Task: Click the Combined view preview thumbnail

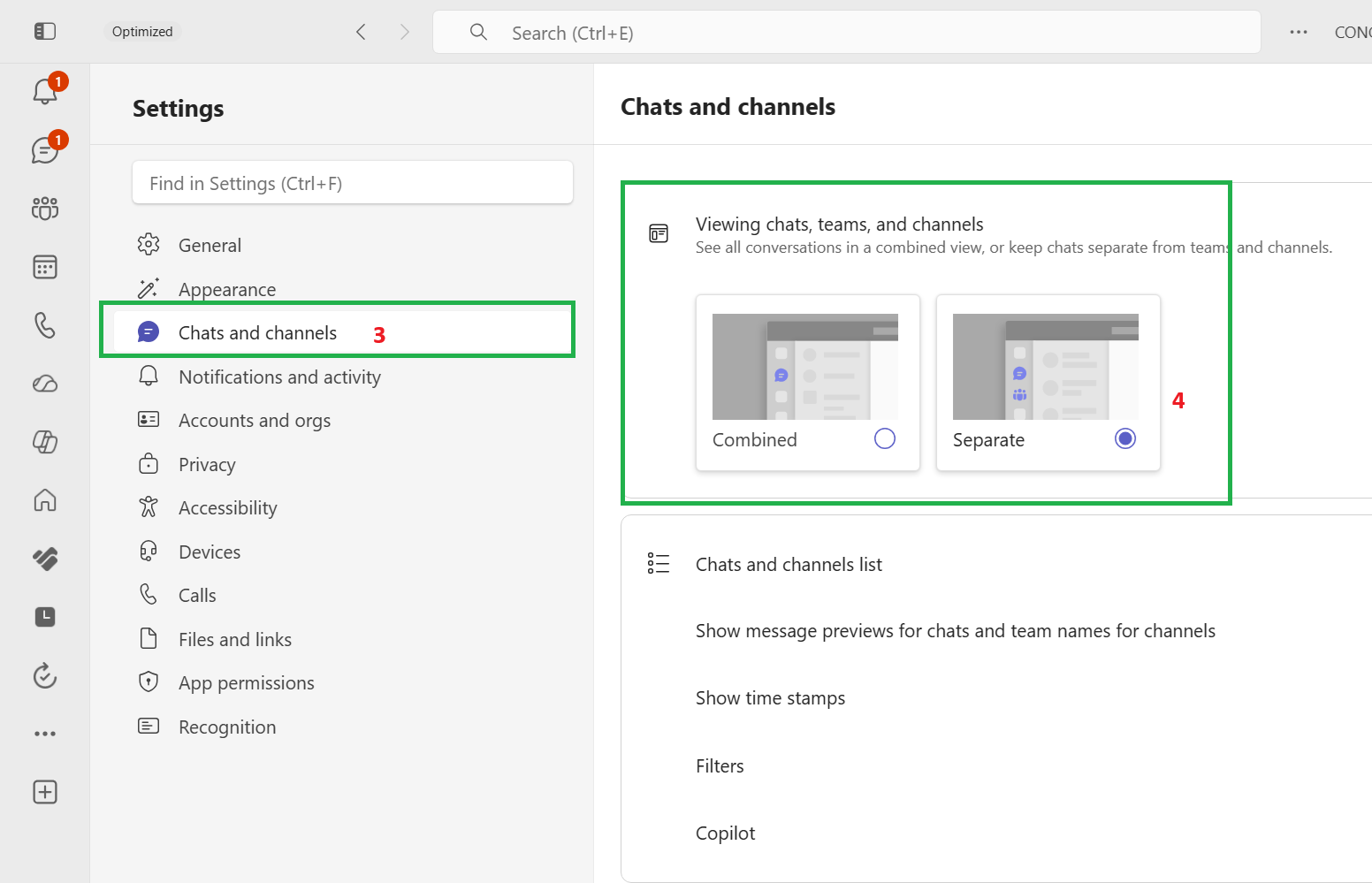Action: (805, 367)
